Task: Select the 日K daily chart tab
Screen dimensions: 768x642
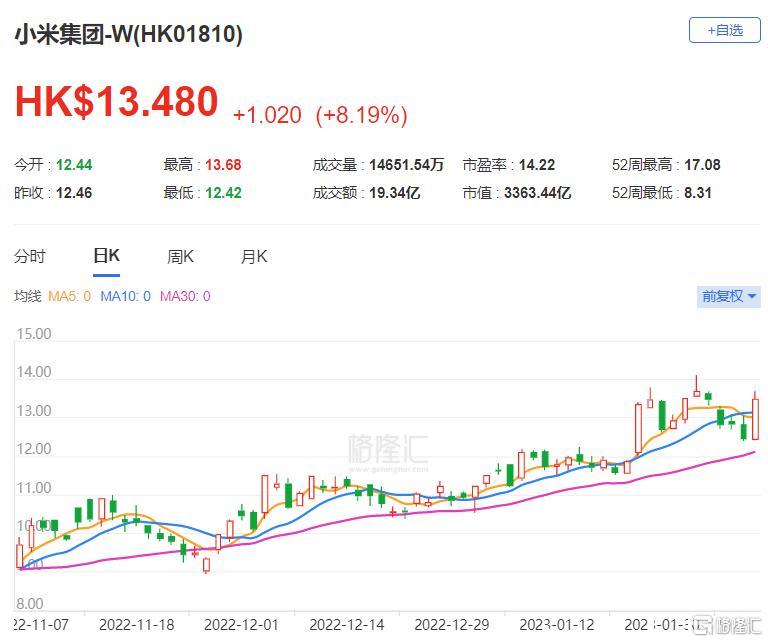Action: click(x=106, y=256)
